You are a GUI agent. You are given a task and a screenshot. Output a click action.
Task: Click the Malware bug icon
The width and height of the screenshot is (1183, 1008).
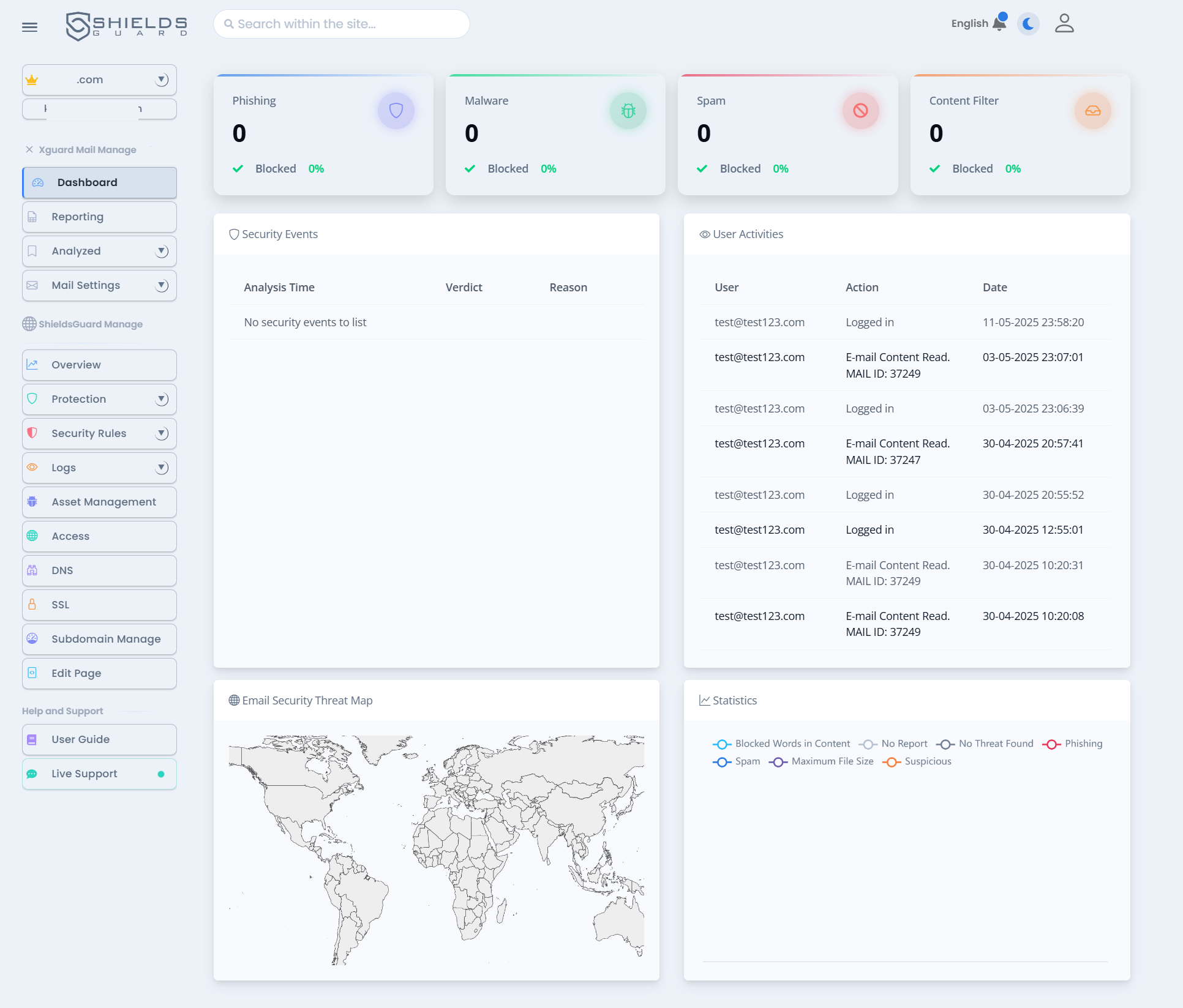point(628,111)
